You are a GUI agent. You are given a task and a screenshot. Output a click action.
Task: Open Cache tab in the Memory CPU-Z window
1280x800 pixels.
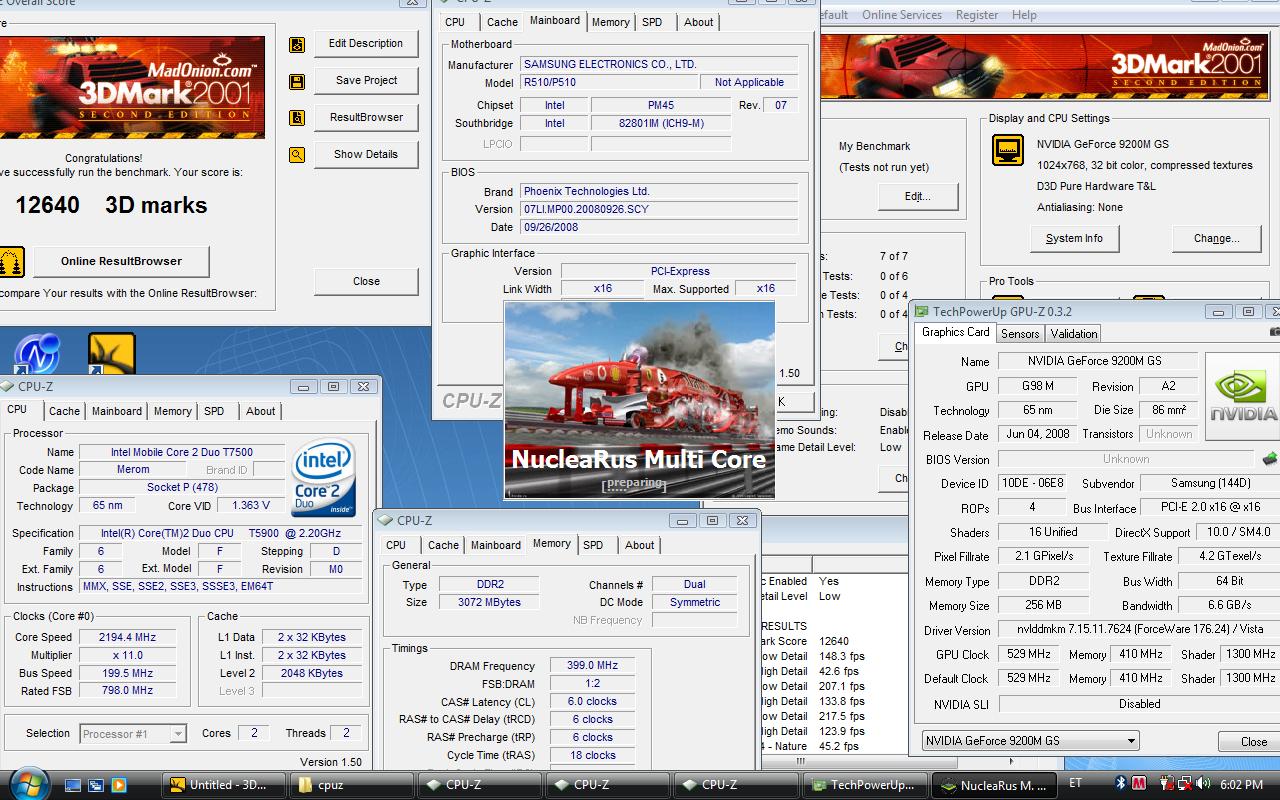(443, 545)
